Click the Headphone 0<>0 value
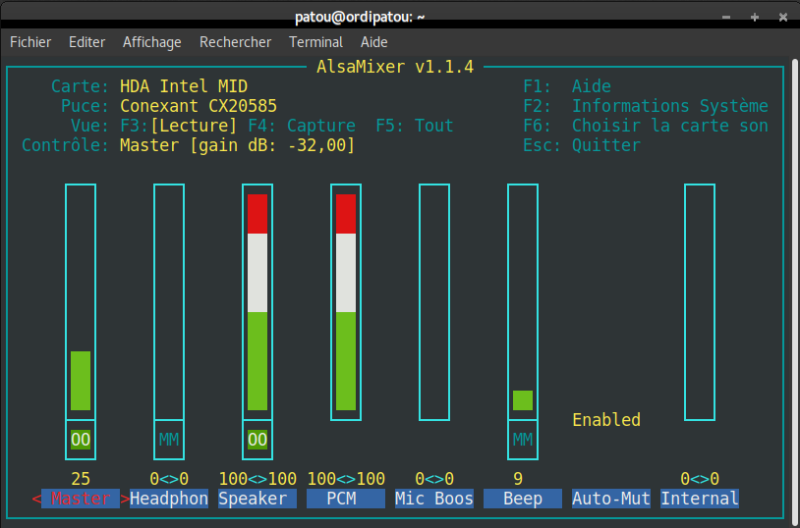 click(169, 479)
